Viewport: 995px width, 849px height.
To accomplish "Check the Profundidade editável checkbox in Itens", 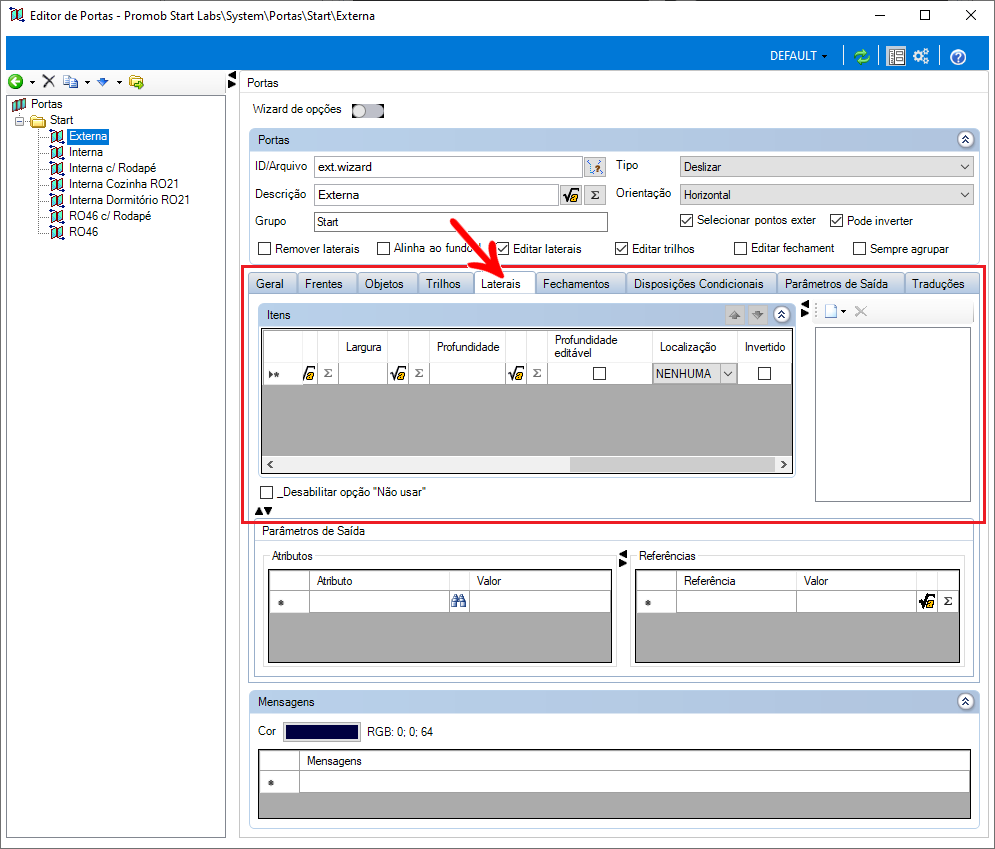I will pyautogui.click(x=599, y=374).
